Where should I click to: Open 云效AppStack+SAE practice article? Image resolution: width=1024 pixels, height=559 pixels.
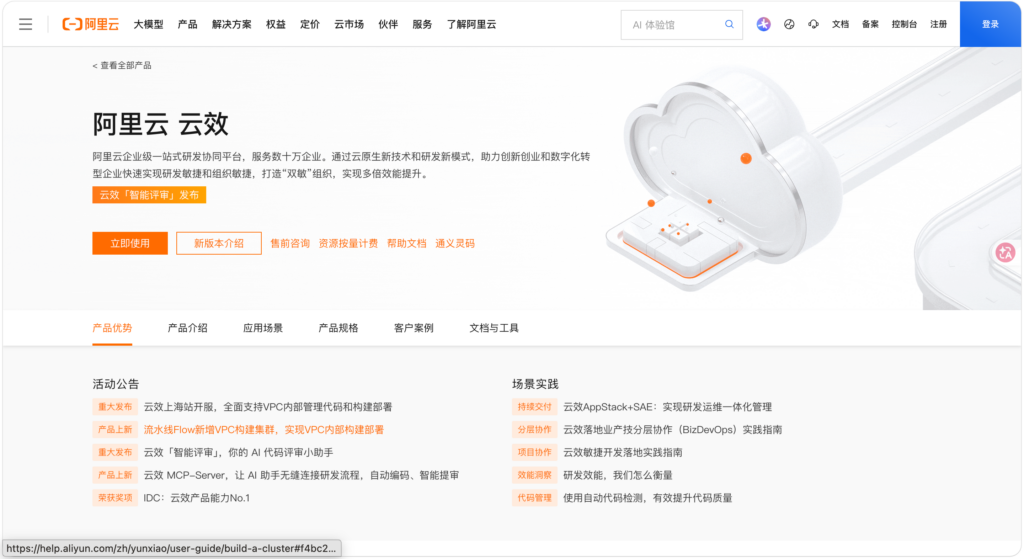point(667,407)
